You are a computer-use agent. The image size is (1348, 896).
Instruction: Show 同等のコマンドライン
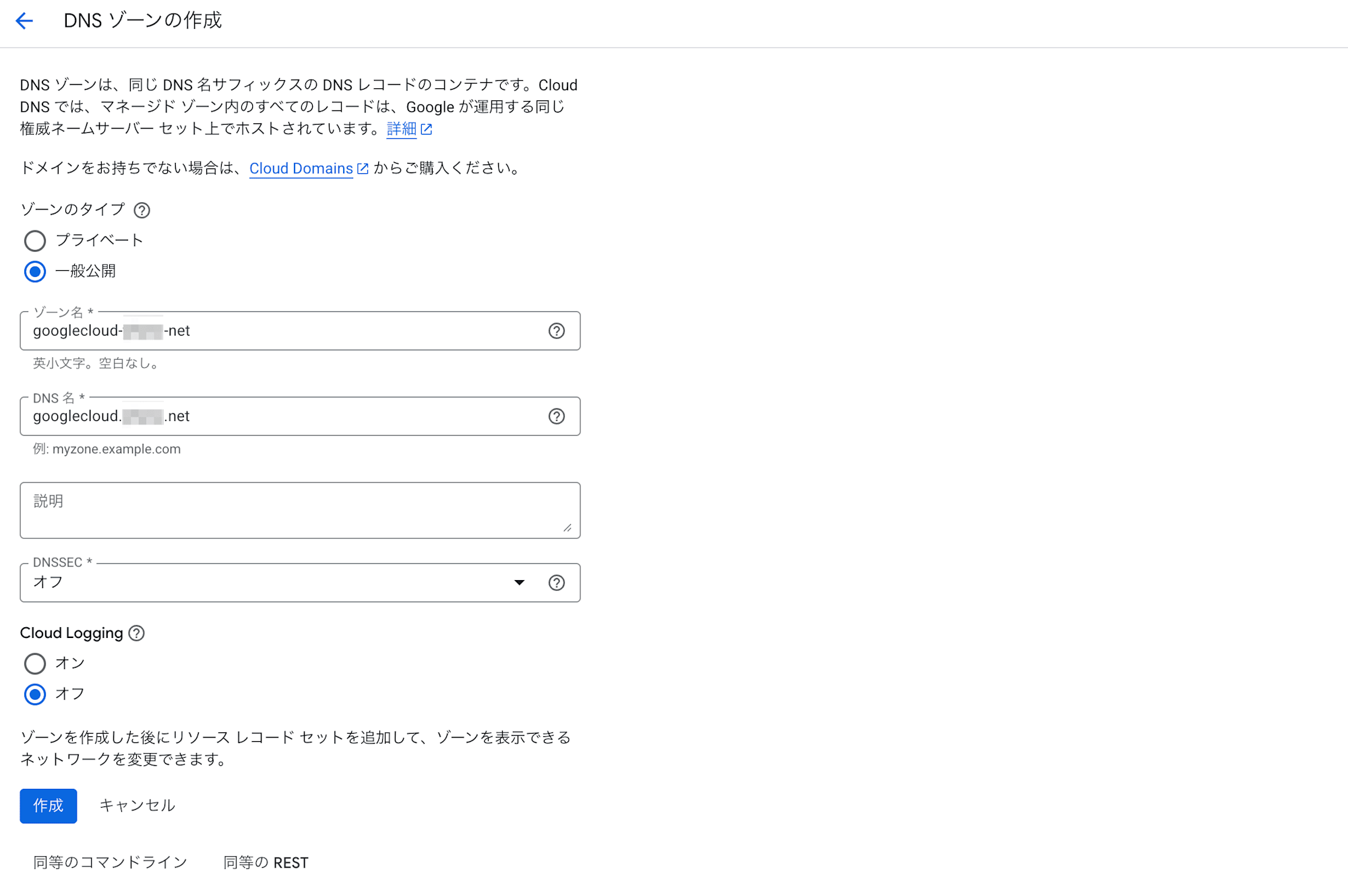(111, 863)
